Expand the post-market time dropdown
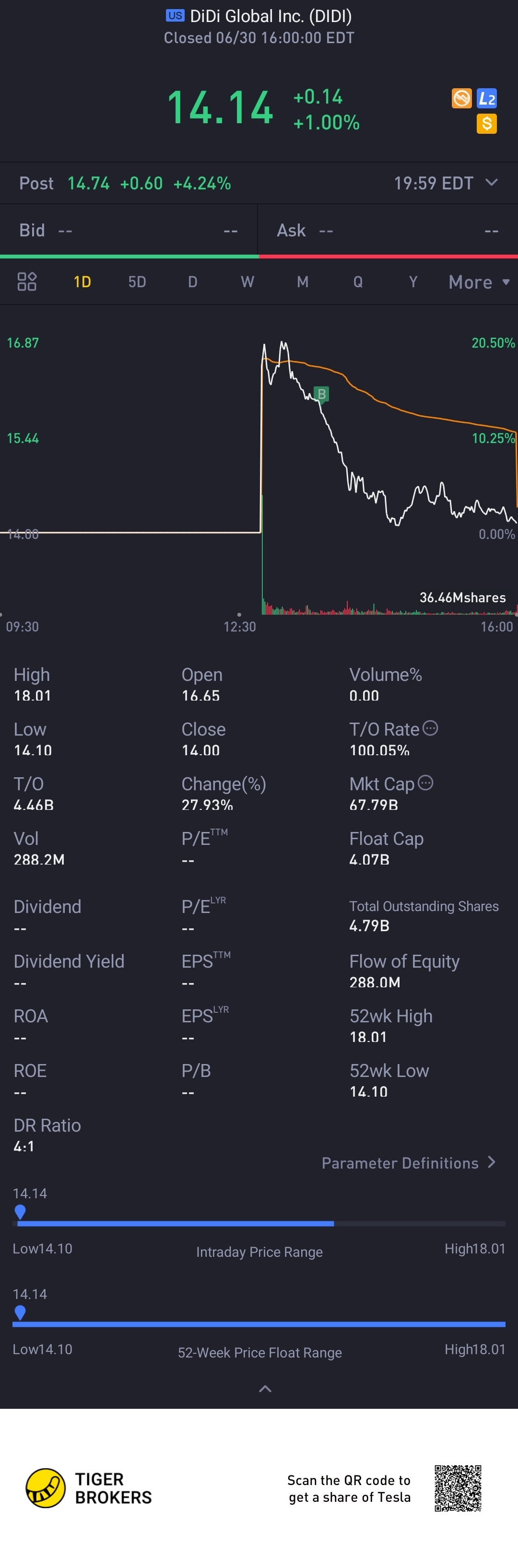518x1568 pixels. 492,183
